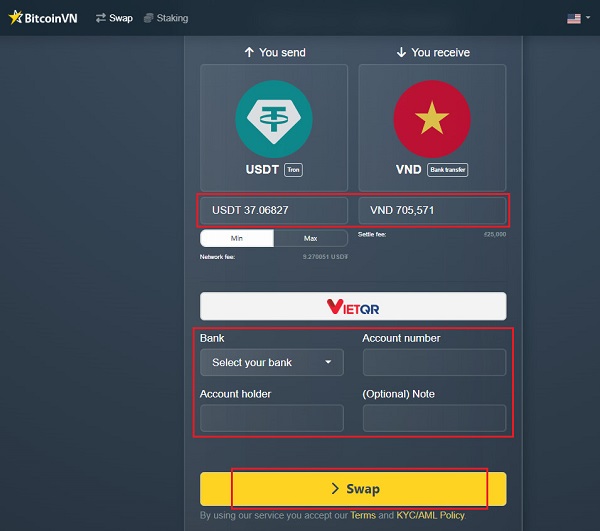This screenshot has width=600, height=531.
Task: Click the BitcoinVN star logo
Action: [x=16, y=18]
